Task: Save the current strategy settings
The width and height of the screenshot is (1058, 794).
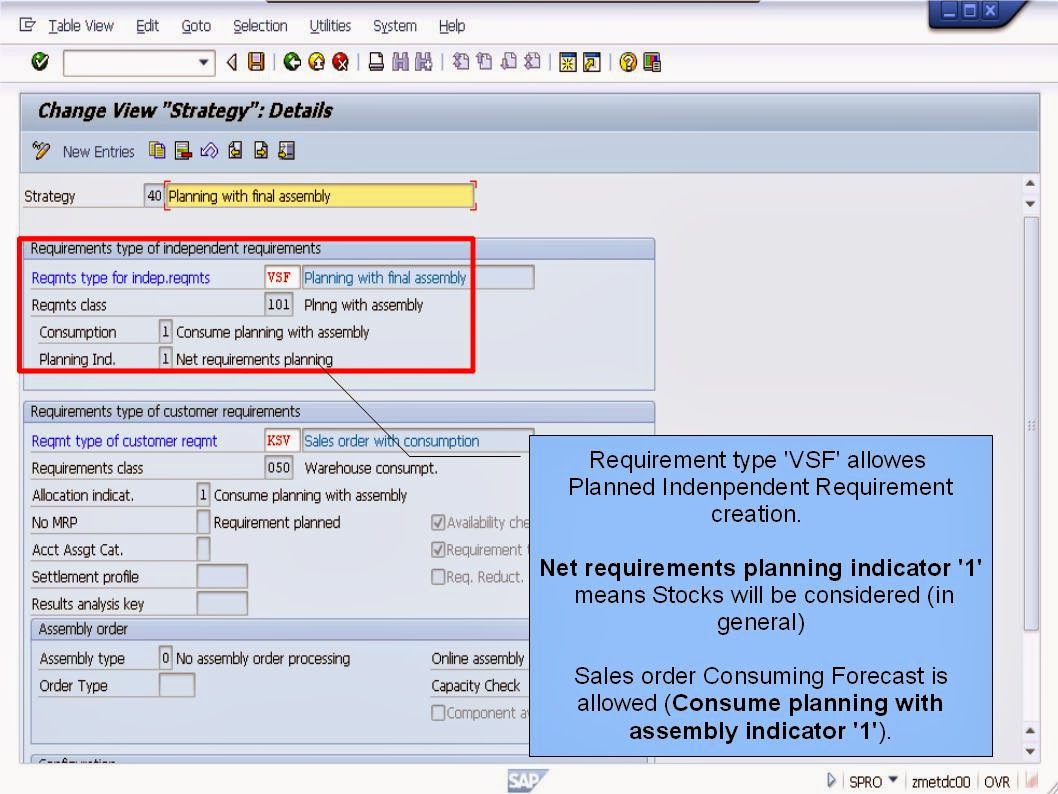Action: 258,62
